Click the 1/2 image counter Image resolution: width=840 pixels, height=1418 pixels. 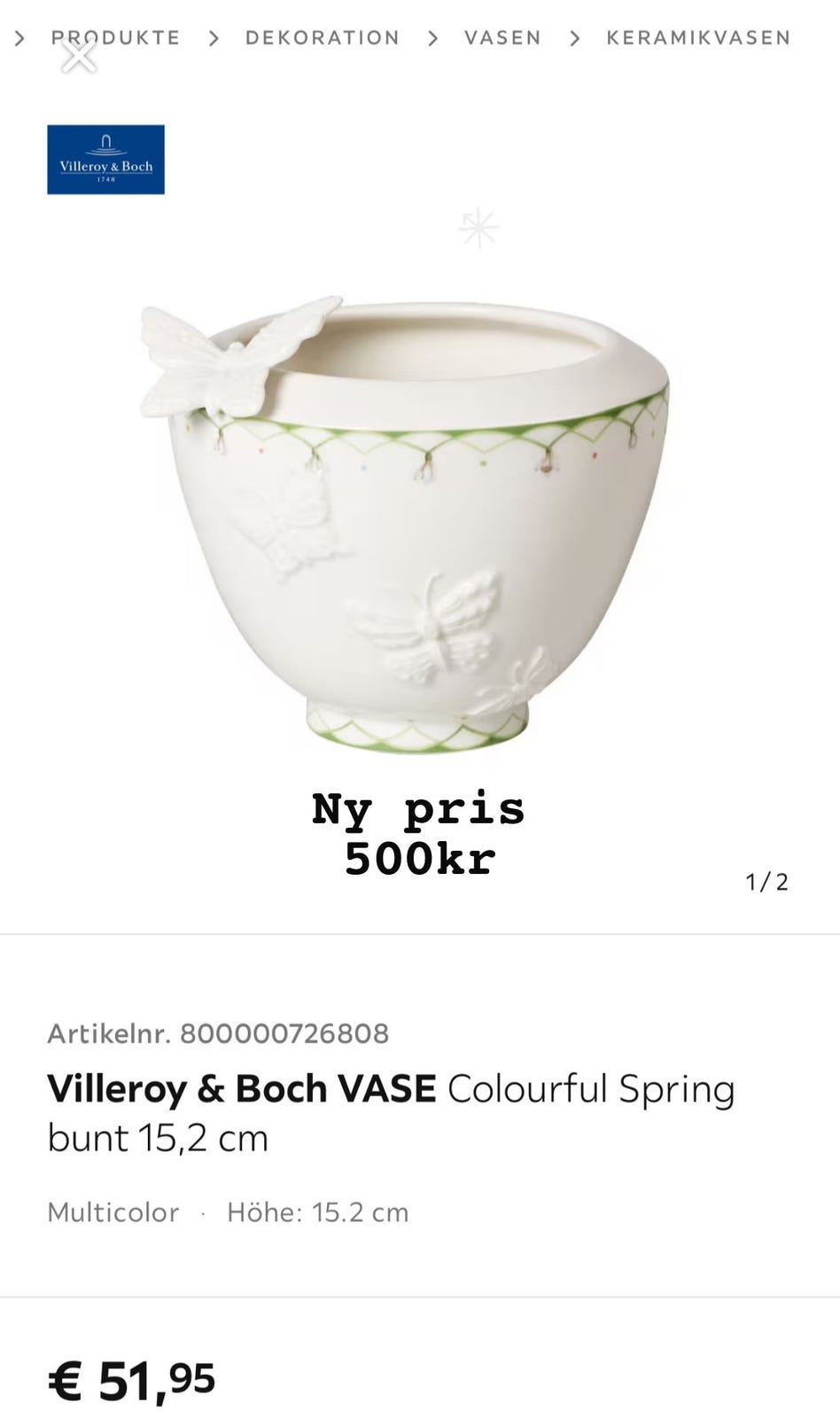pos(766,882)
